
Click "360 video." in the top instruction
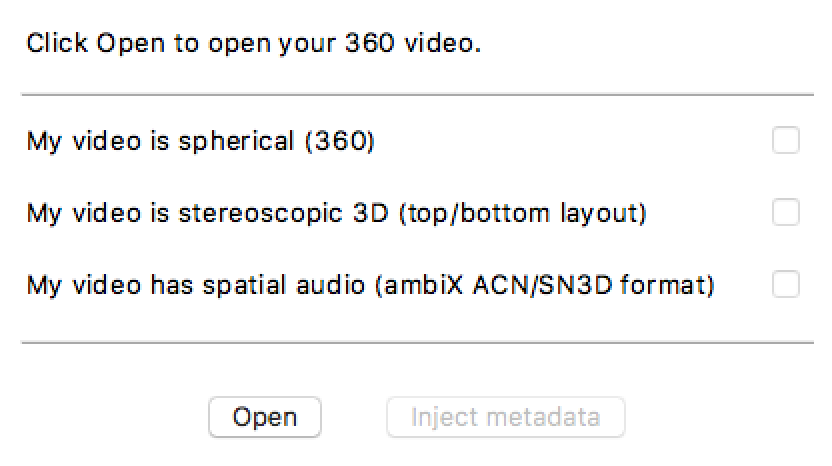click(413, 43)
